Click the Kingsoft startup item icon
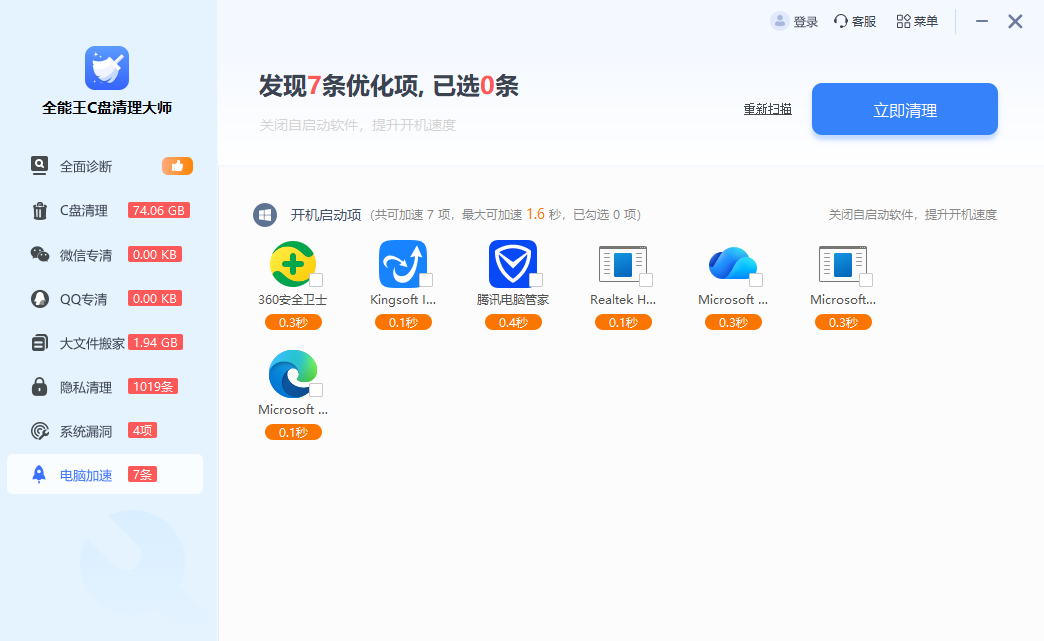The height and width of the screenshot is (641, 1044). click(402, 264)
